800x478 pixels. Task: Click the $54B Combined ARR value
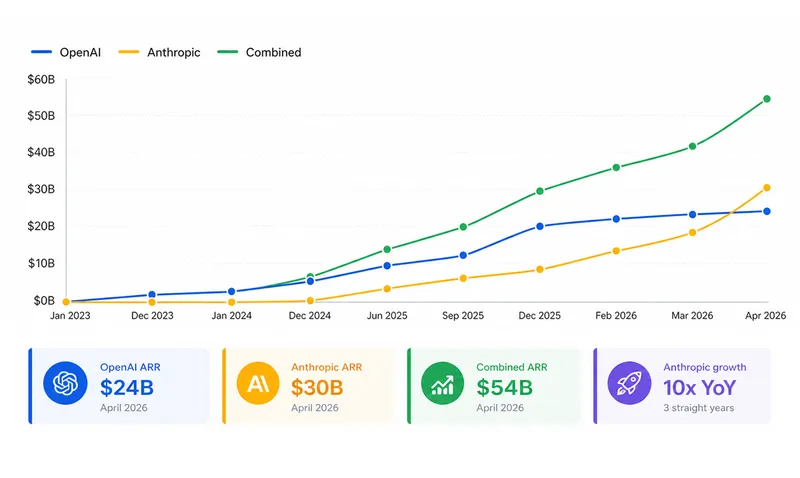[x=505, y=388]
